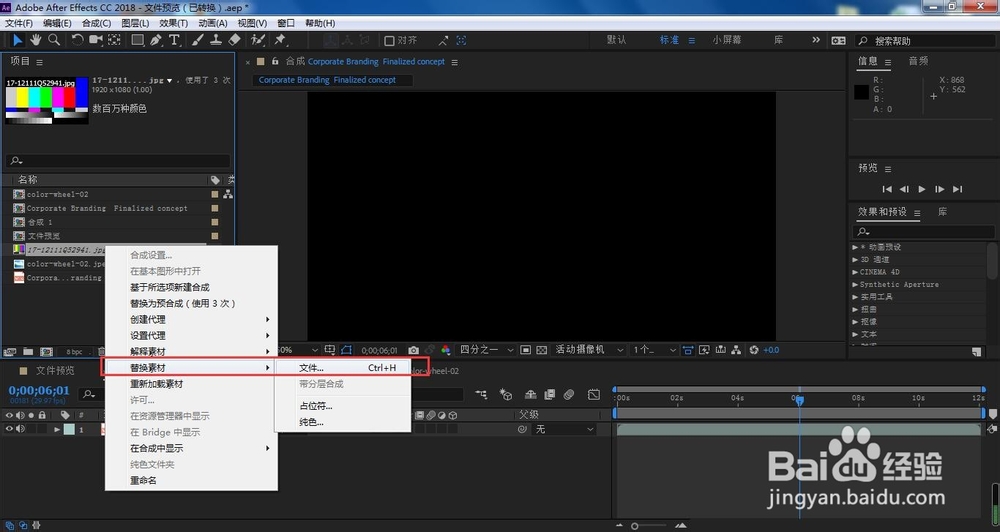Open the 文件(F) menu
Screen dimensions: 1000x532
tap(19, 23)
